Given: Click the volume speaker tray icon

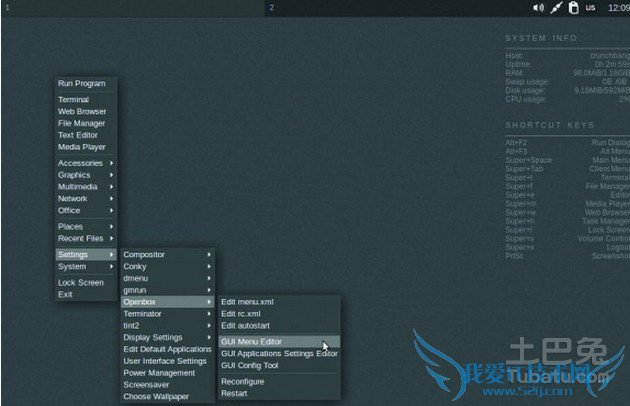Looking at the screenshot, I should tap(538, 8).
